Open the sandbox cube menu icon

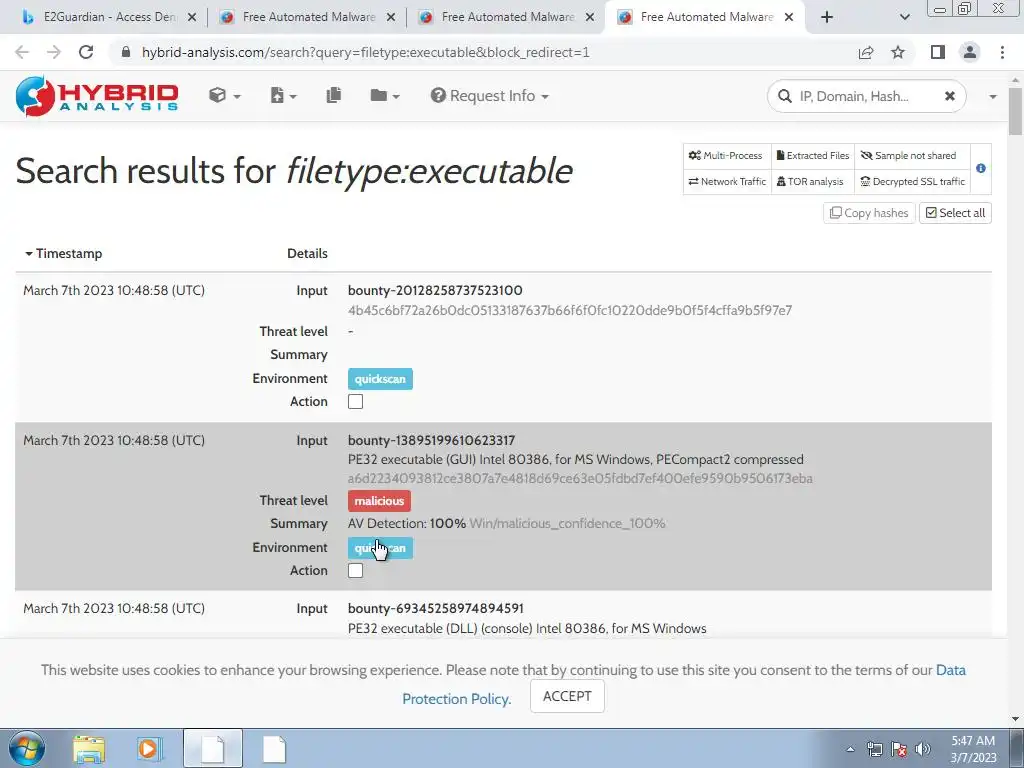click(x=225, y=96)
